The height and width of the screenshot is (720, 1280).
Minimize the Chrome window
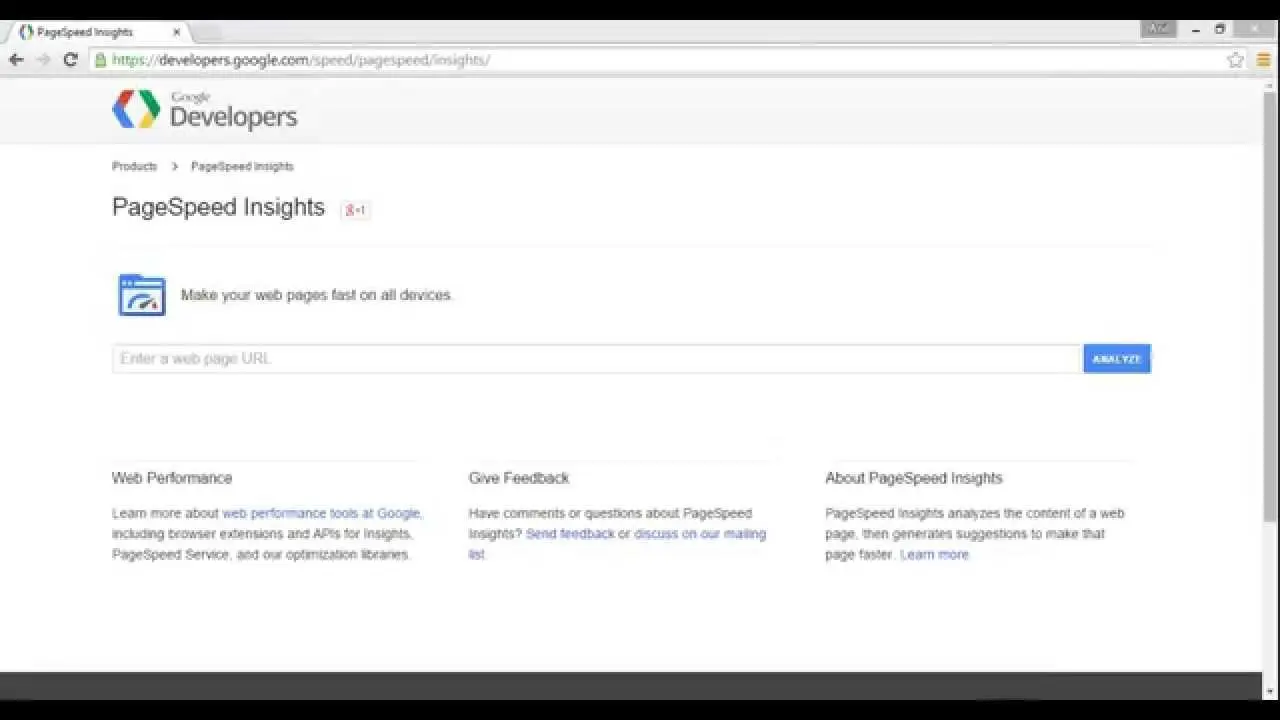click(1196, 30)
